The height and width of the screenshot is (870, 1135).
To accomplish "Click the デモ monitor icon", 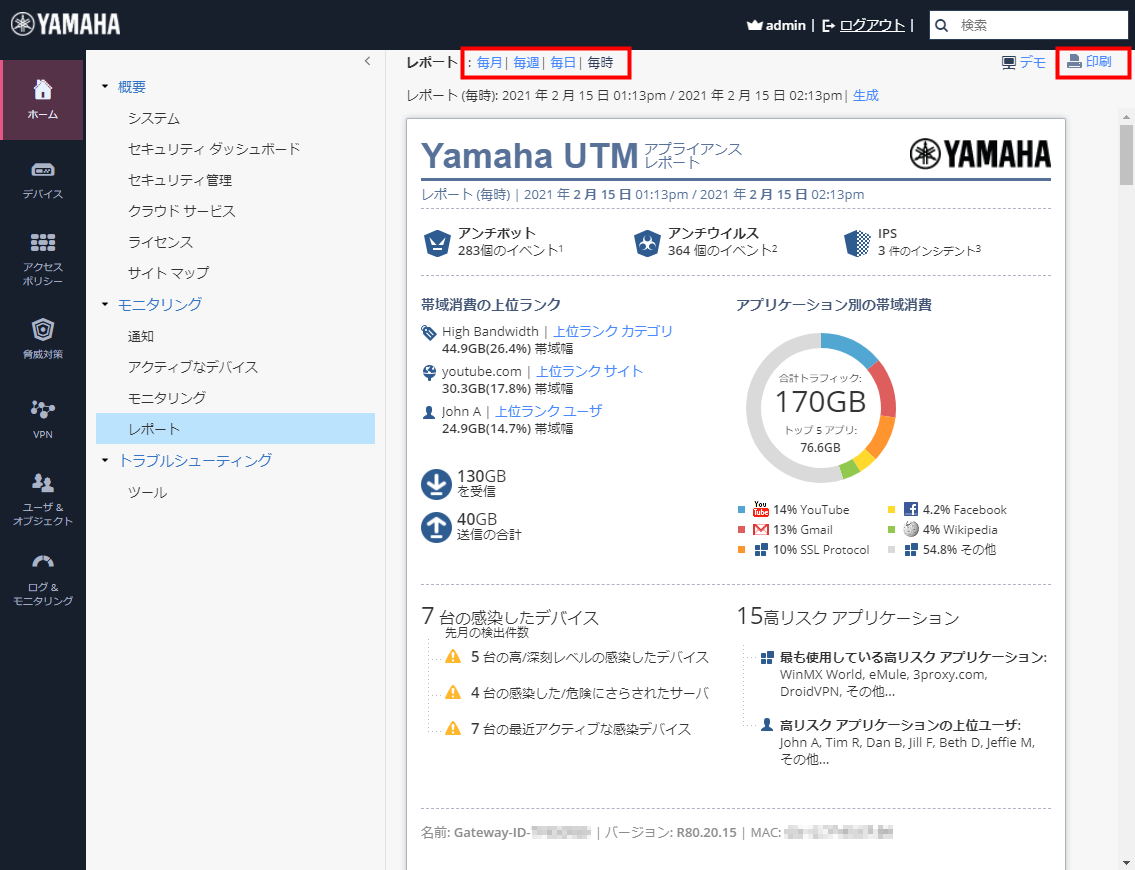I will tap(1010, 62).
